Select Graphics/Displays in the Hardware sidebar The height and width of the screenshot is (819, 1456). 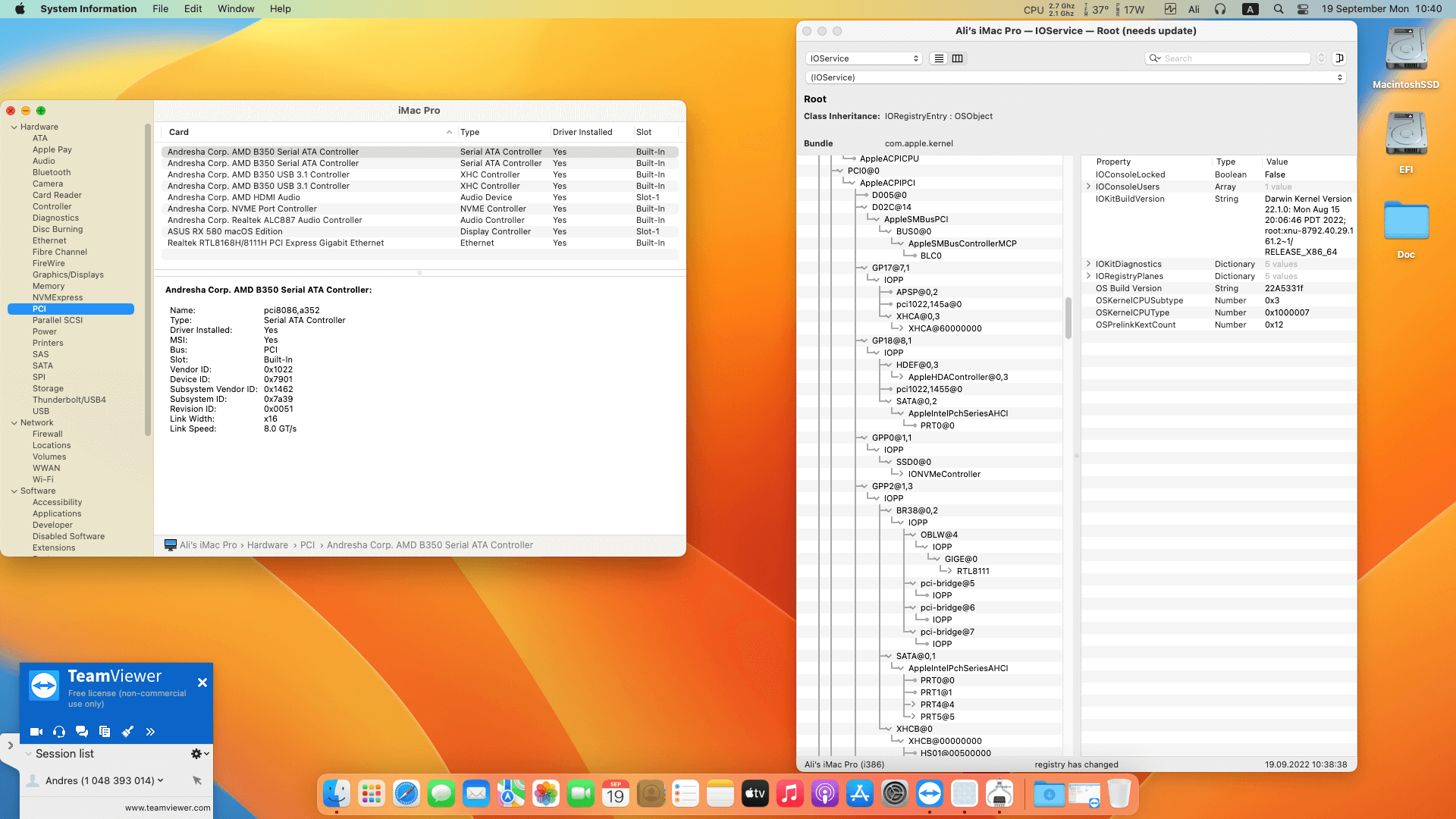click(x=67, y=275)
